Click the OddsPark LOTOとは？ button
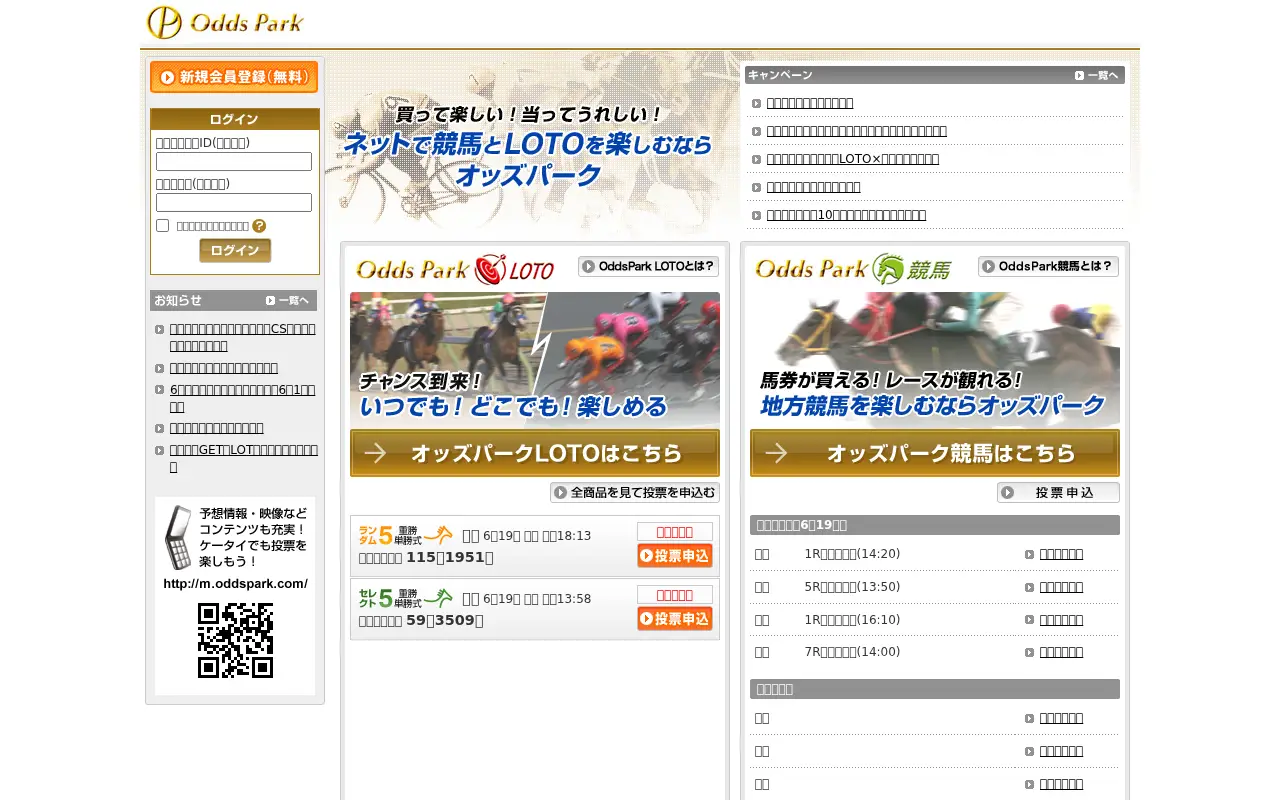 click(x=648, y=266)
